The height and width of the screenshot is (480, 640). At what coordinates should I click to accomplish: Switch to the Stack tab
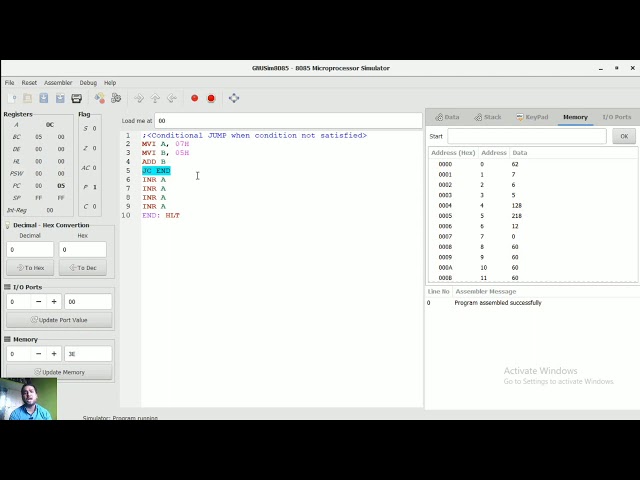(x=488, y=117)
